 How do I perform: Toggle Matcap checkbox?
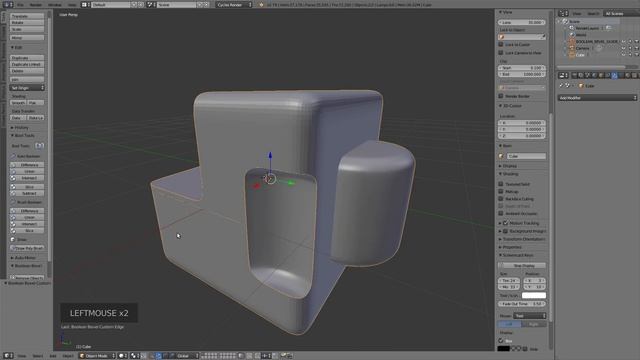[x=501, y=191]
